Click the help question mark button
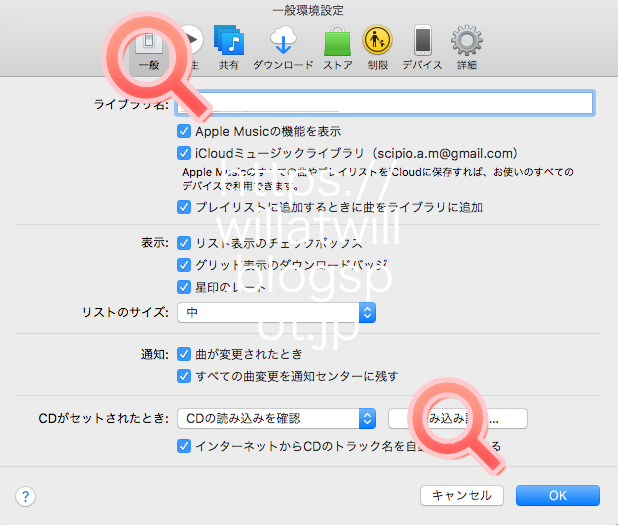618x525 pixels. point(26,496)
